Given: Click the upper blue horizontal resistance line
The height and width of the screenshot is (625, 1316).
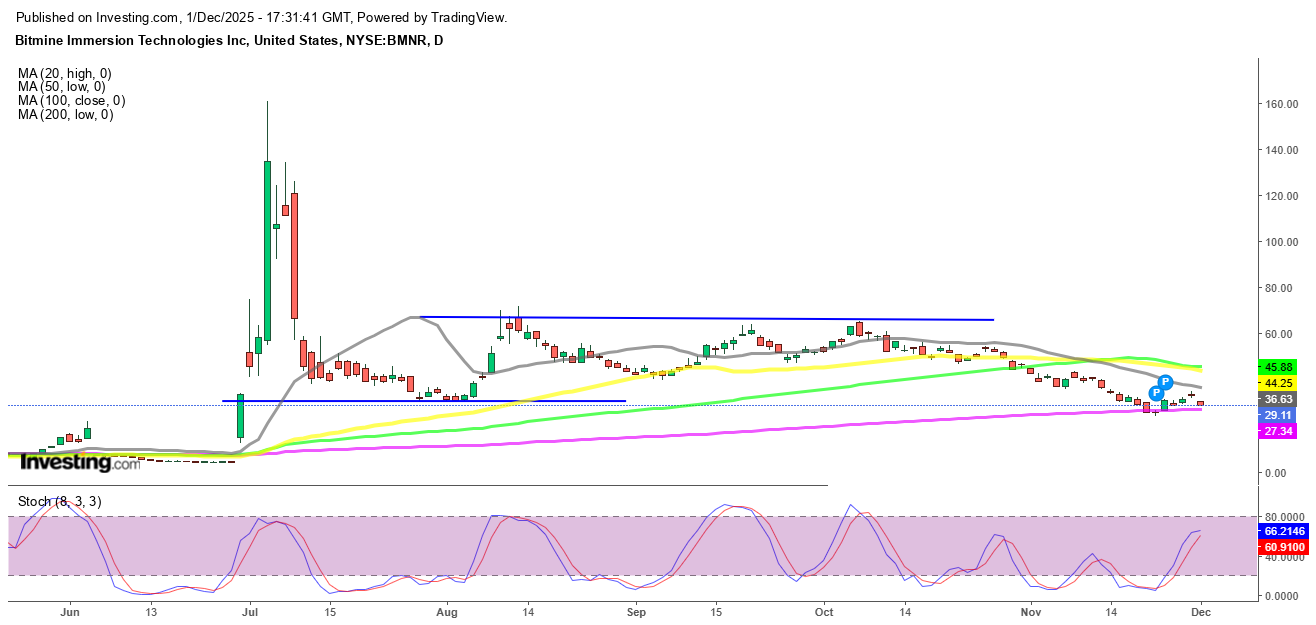Looking at the screenshot, I should 700,318.
